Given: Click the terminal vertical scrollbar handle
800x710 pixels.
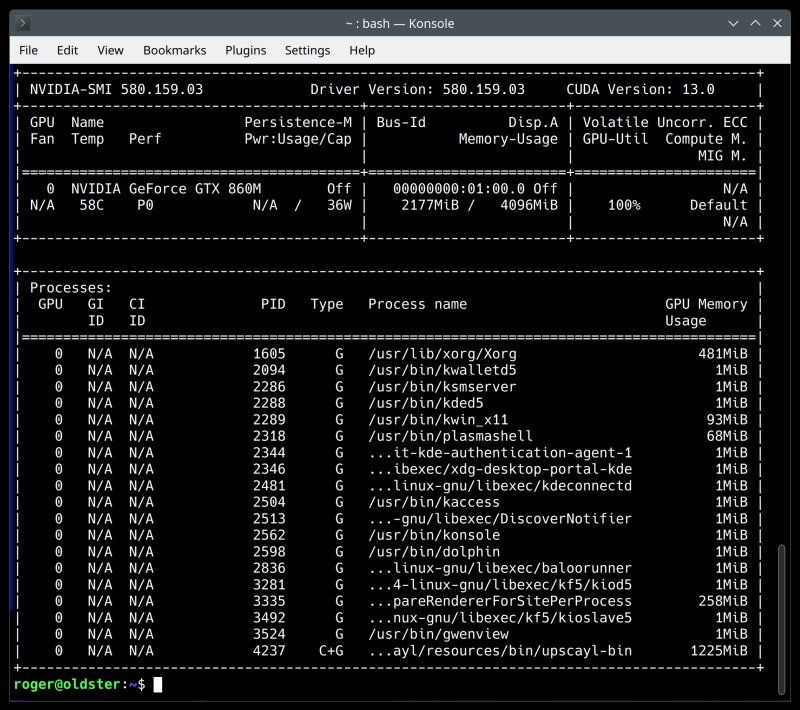Looking at the screenshot, I should (x=781, y=619).
